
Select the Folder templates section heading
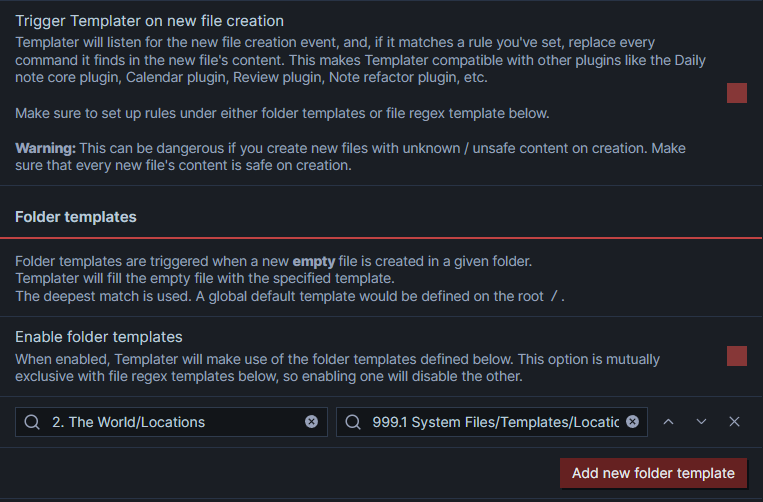pyautogui.click(x=76, y=217)
